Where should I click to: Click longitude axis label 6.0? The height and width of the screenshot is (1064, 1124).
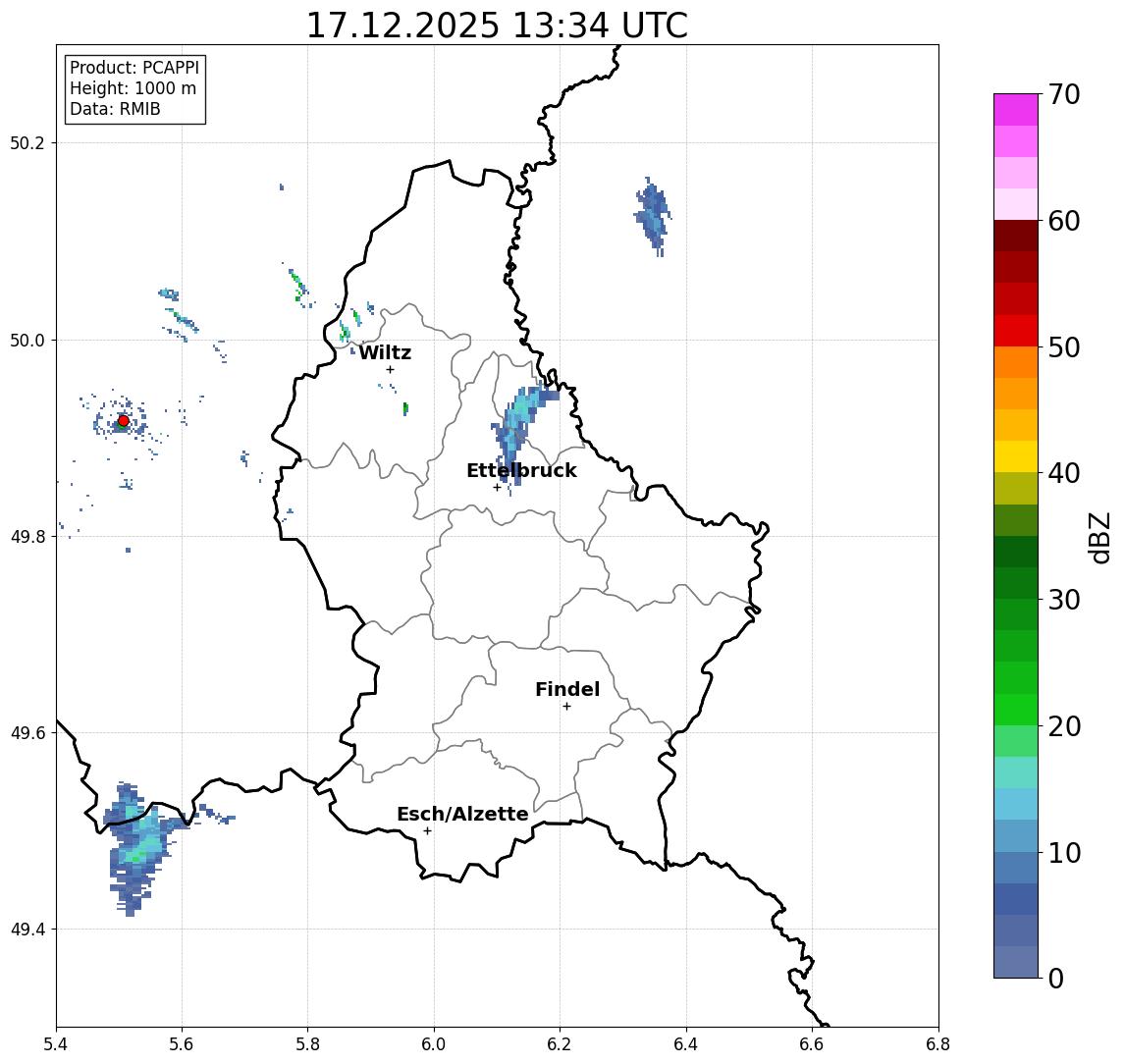(434, 1044)
